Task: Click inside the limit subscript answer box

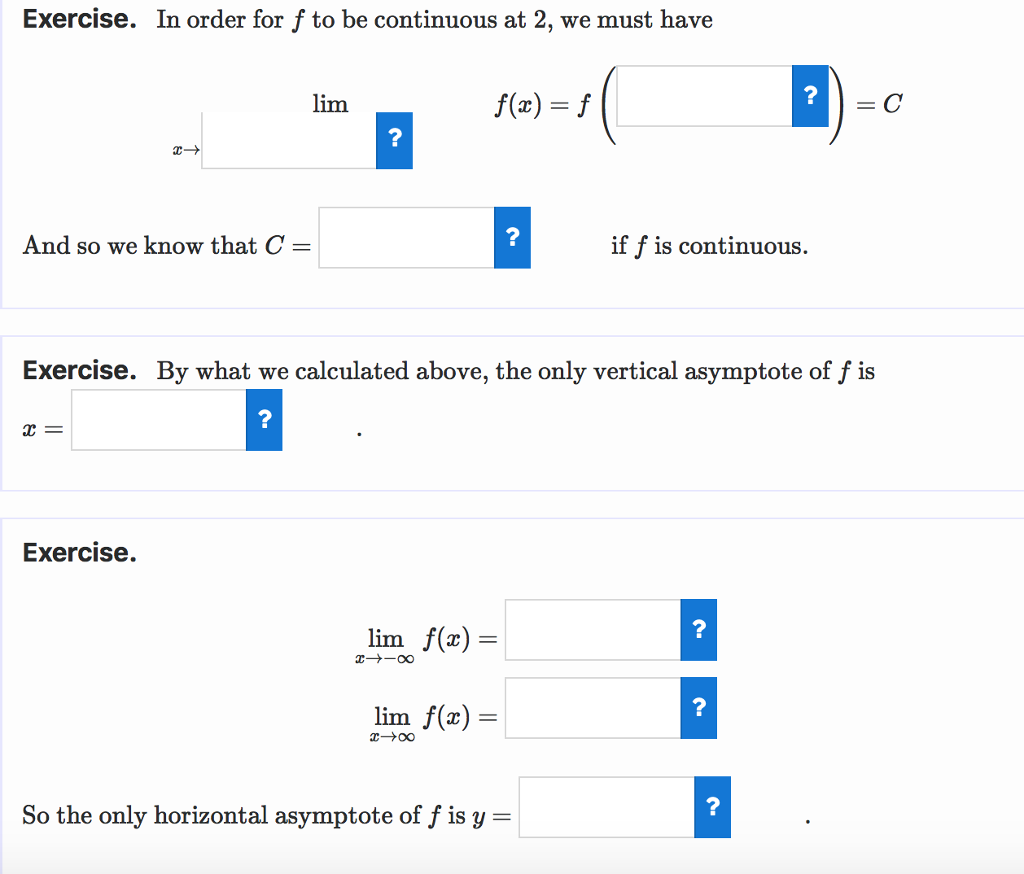Action: (x=290, y=141)
